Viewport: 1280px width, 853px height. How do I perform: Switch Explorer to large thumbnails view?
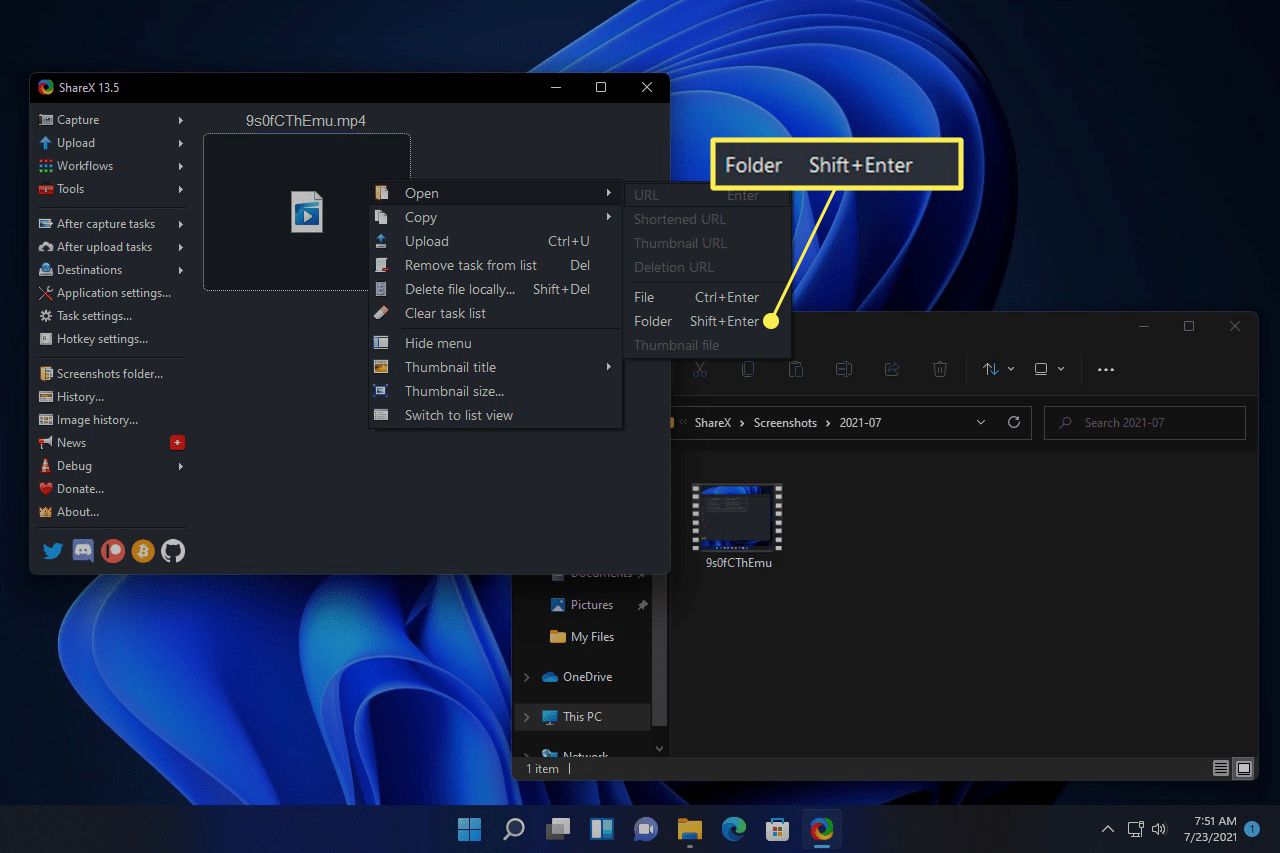click(x=1243, y=769)
